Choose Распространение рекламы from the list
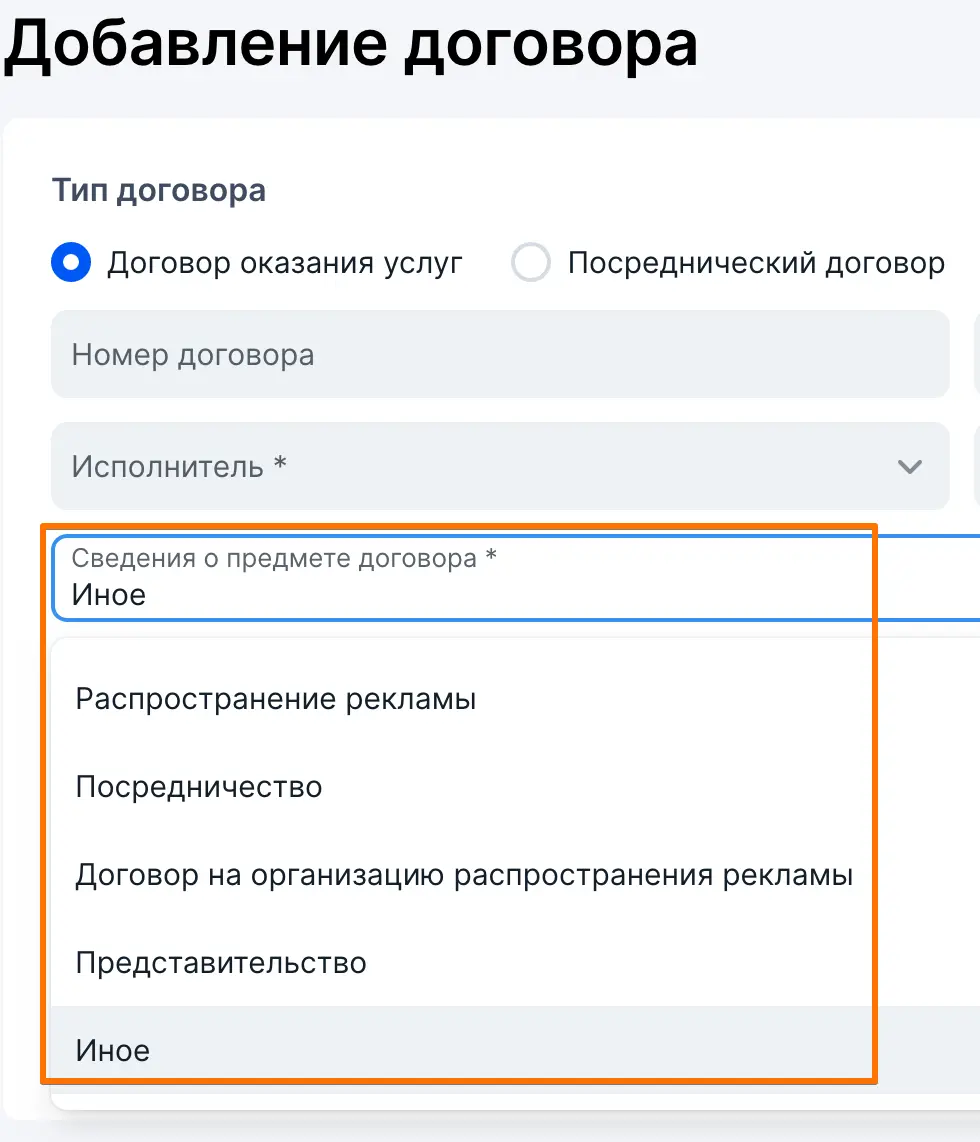This screenshot has height=1142, width=980. 276,699
